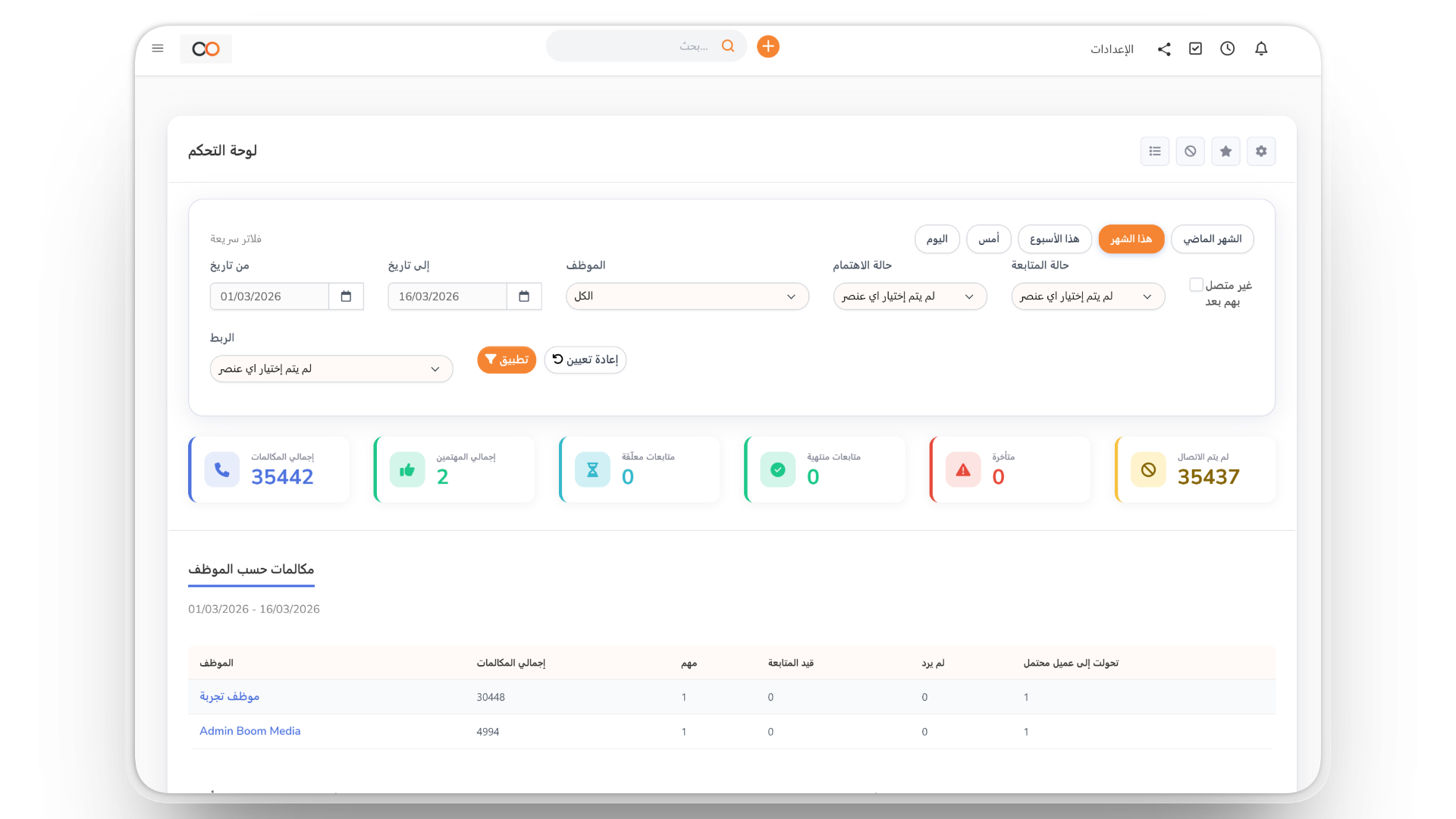Open the حالة الاهتمام dropdown
This screenshot has width=1456, height=819.
click(x=909, y=297)
